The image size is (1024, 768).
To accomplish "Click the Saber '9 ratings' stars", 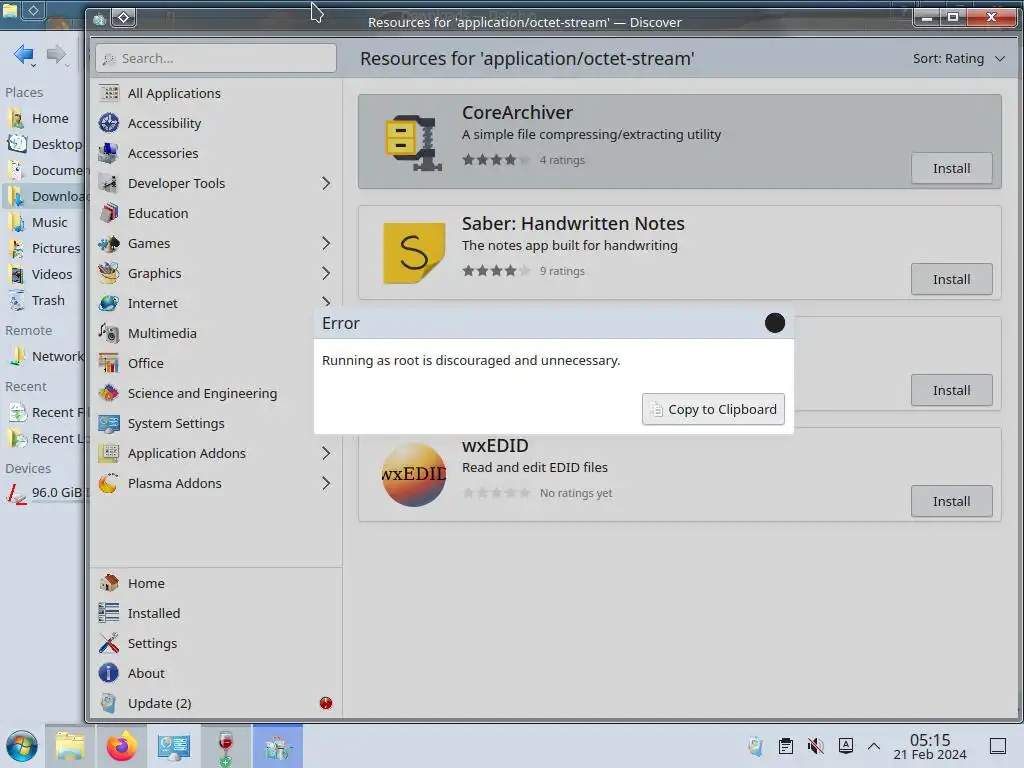I will point(496,271).
